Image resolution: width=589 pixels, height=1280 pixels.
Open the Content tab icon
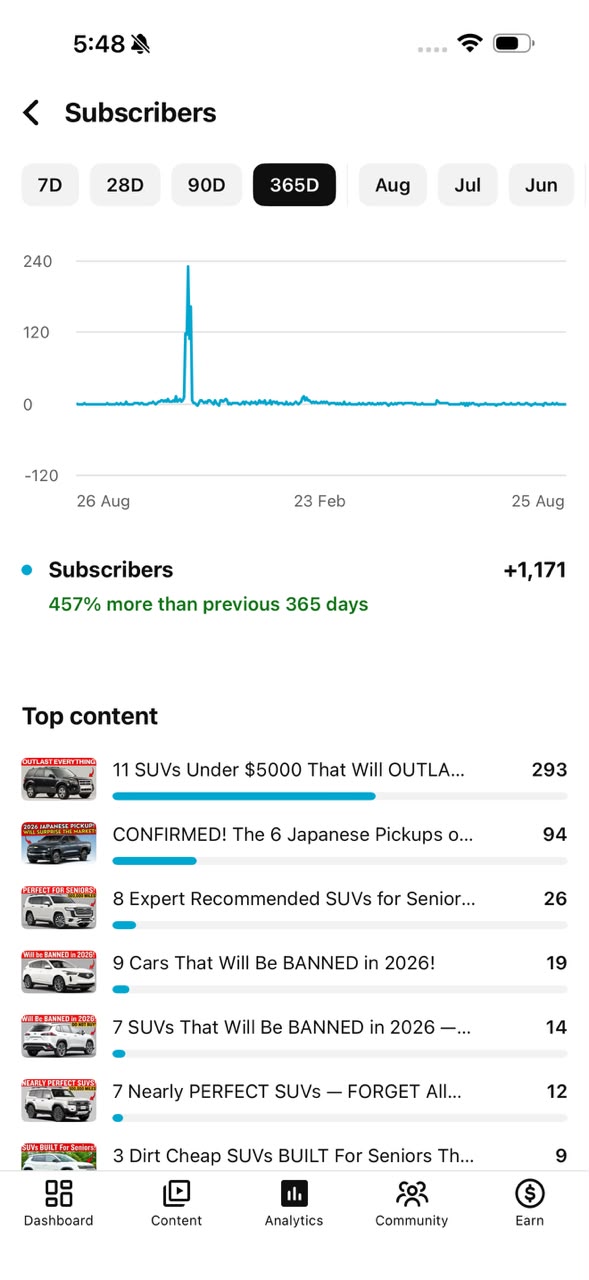click(176, 1193)
